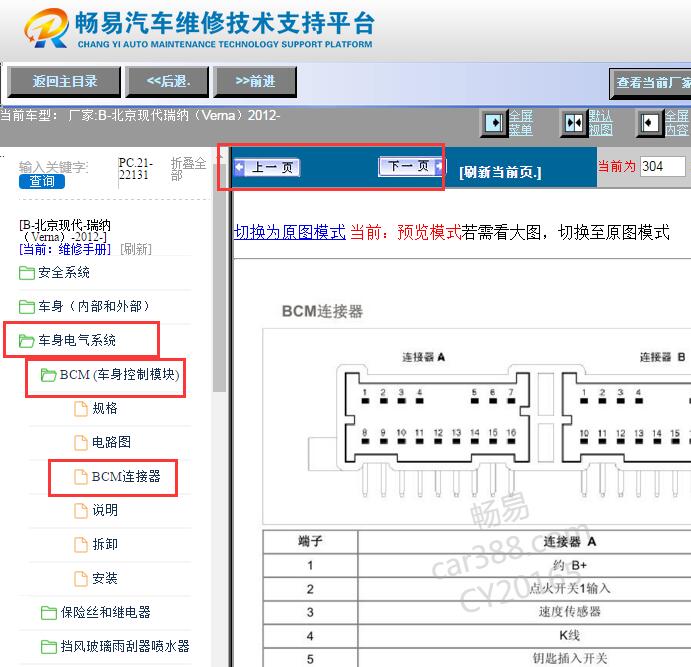Click the current page number field 304
The image size is (691, 667).
663,167
